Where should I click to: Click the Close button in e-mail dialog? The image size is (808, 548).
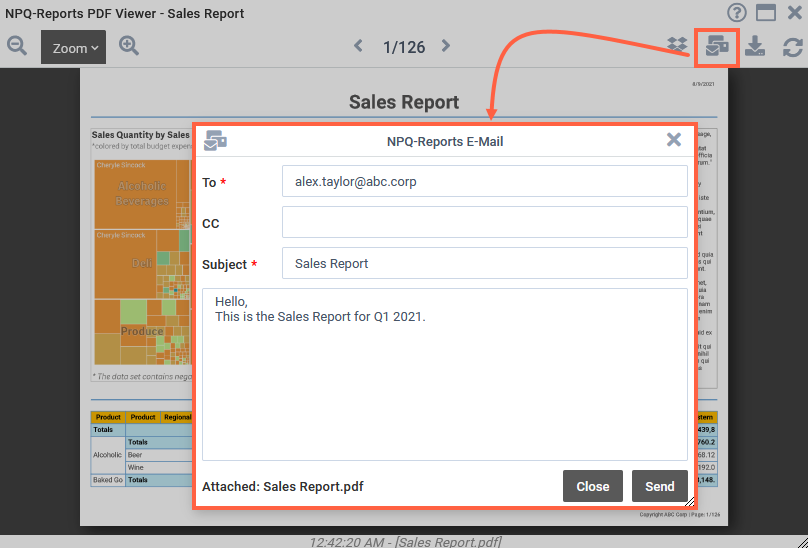593,486
